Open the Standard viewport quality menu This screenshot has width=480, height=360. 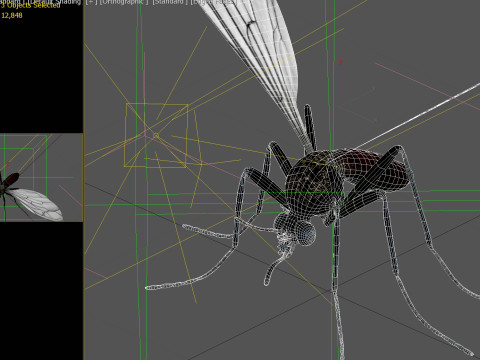(170, 2)
